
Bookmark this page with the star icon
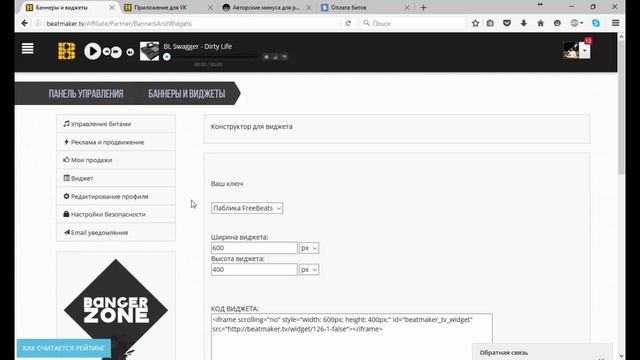tap(475, 23)
